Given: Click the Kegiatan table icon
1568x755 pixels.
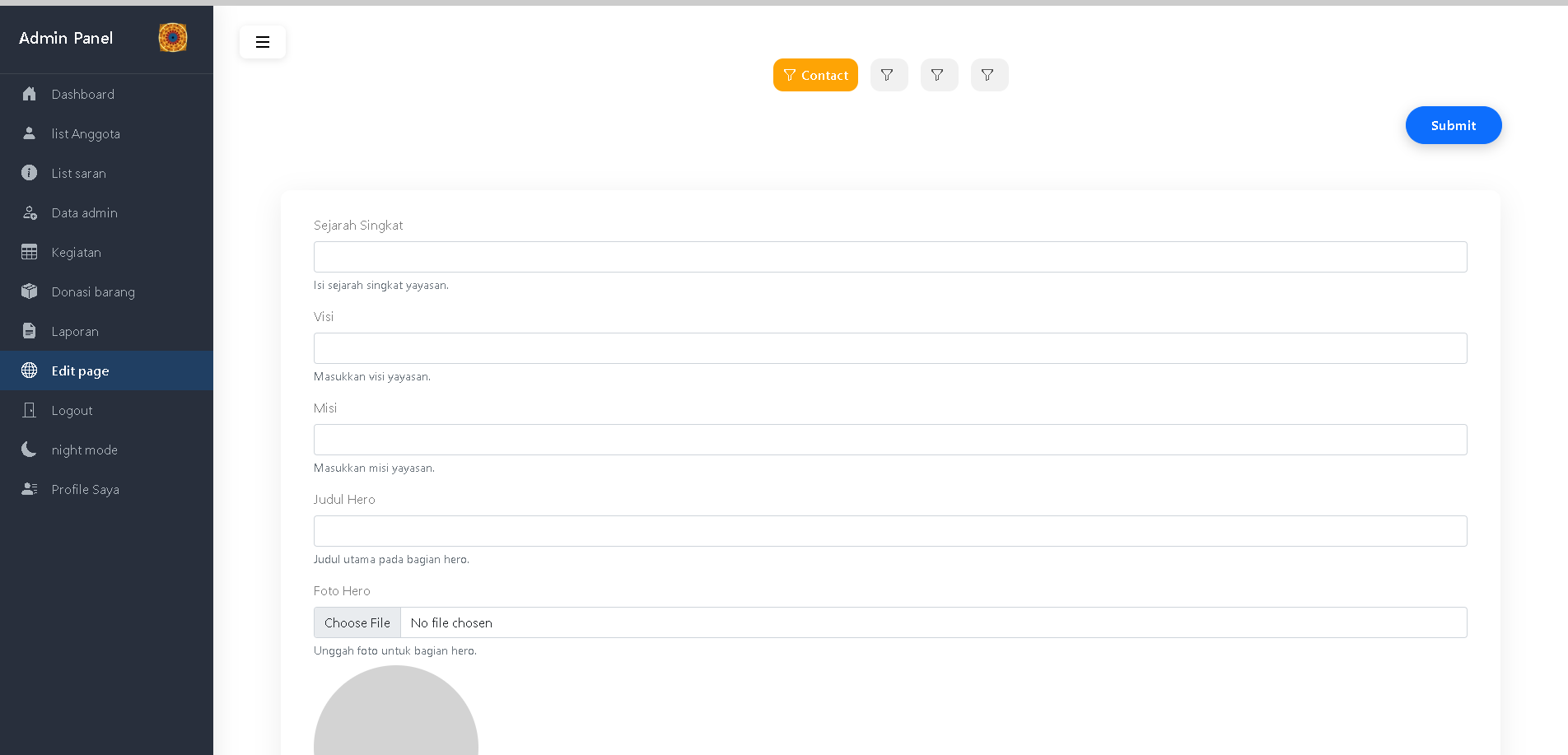Looking at the screenshot, I should tap(30, 252).
